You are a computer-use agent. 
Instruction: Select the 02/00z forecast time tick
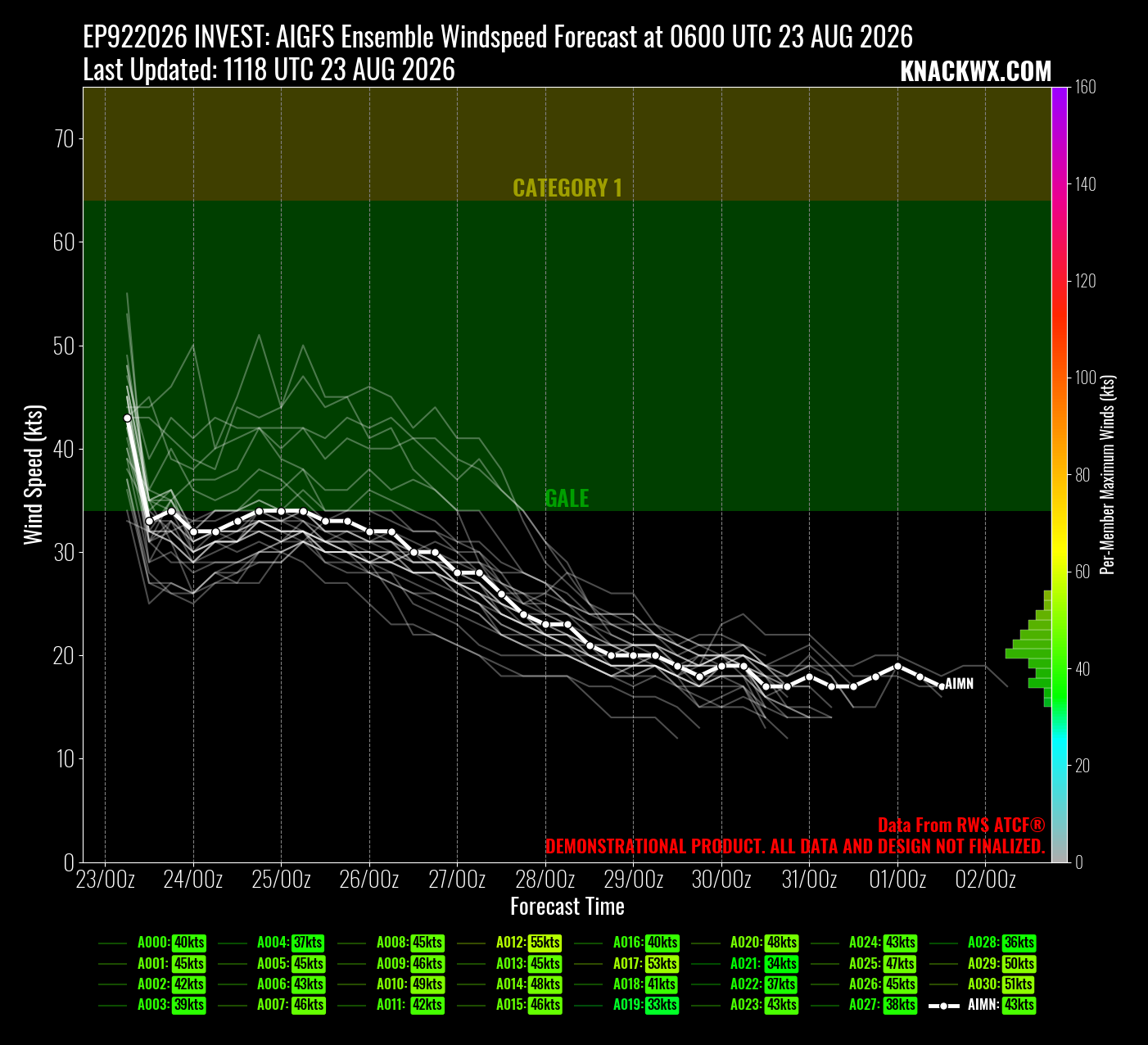pos(985,880)
